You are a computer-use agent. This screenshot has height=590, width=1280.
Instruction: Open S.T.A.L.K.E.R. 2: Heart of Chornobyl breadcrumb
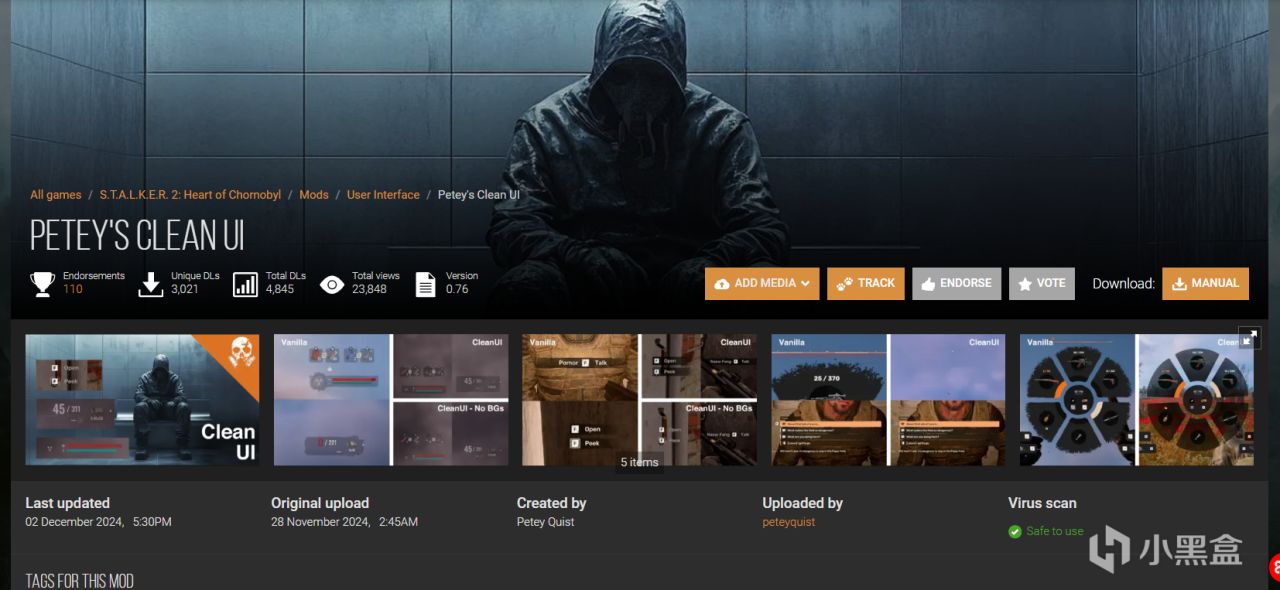point(190,195)
